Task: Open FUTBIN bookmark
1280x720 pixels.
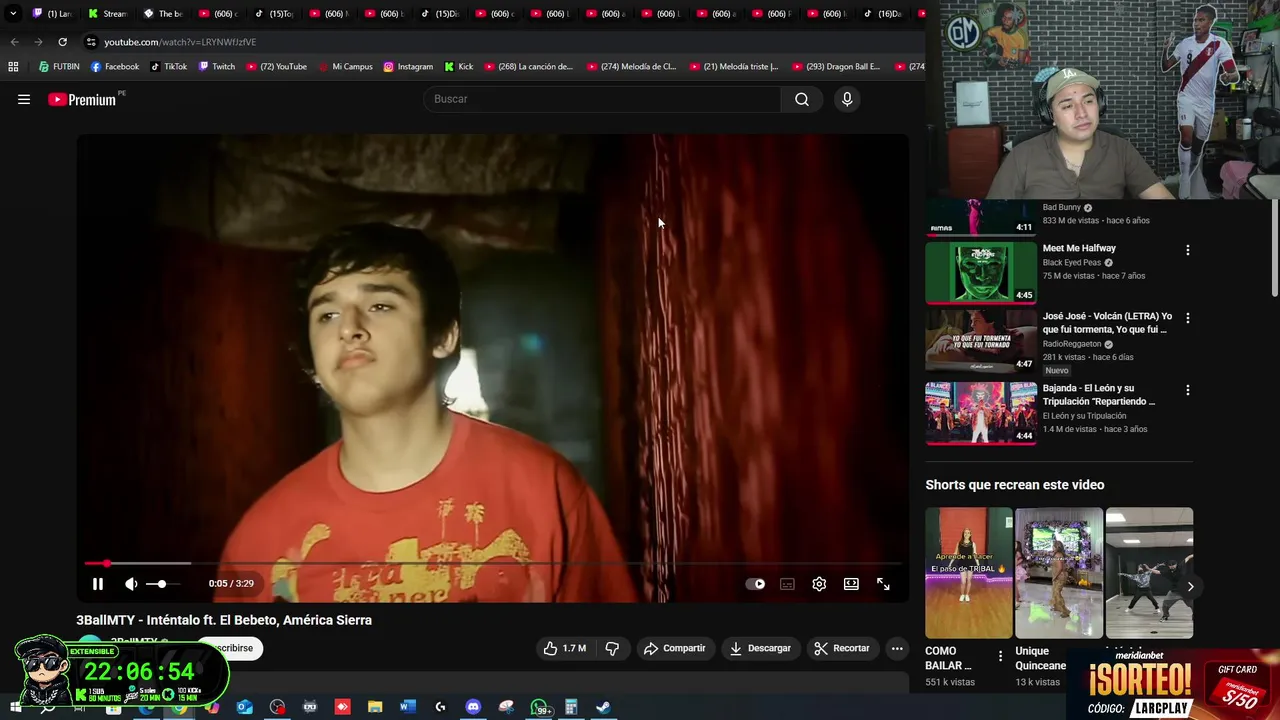Action: pyautogui.click(x=59, y=67)
